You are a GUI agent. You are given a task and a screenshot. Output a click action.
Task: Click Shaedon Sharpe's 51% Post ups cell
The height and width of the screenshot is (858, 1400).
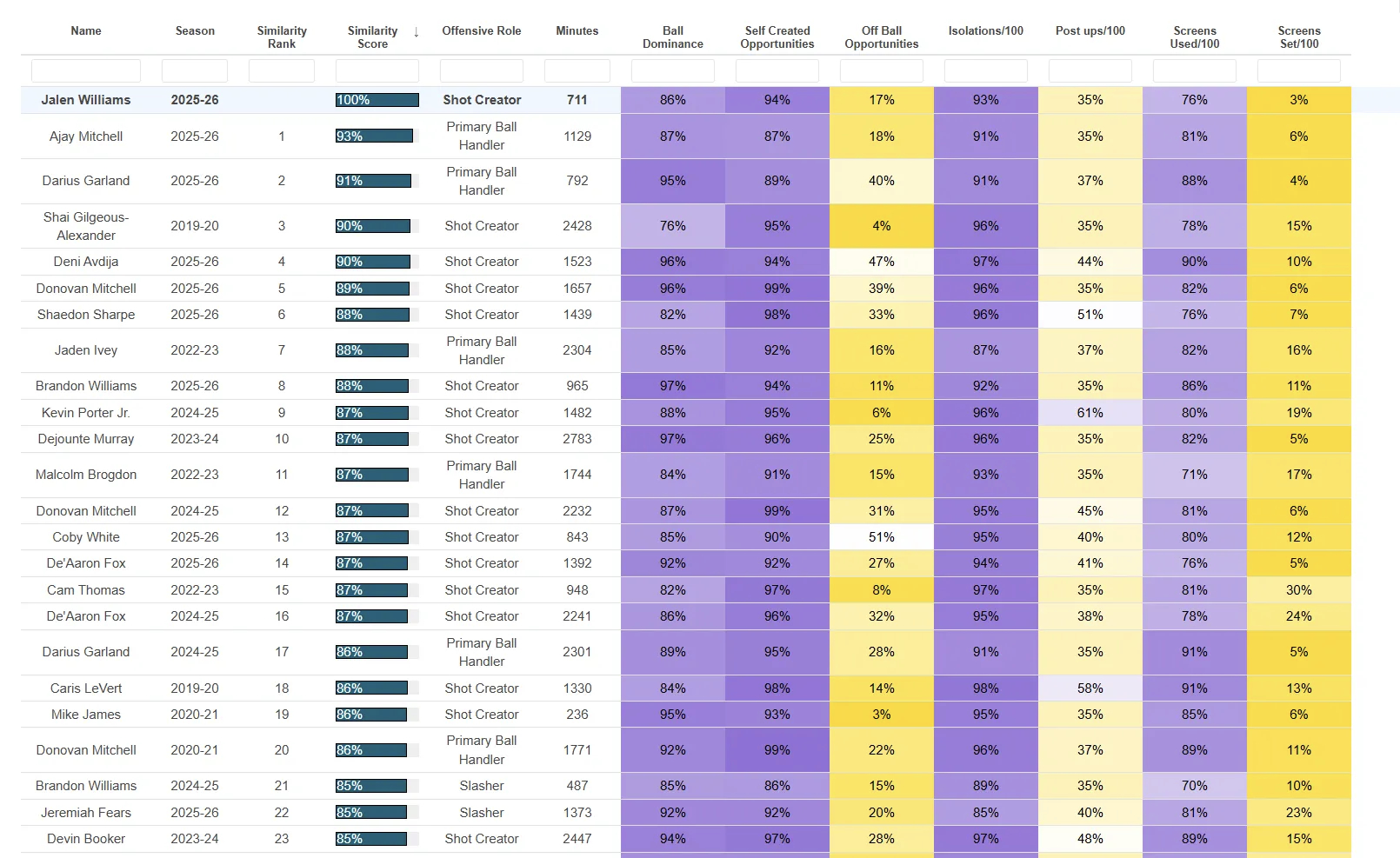[1090, 315]
